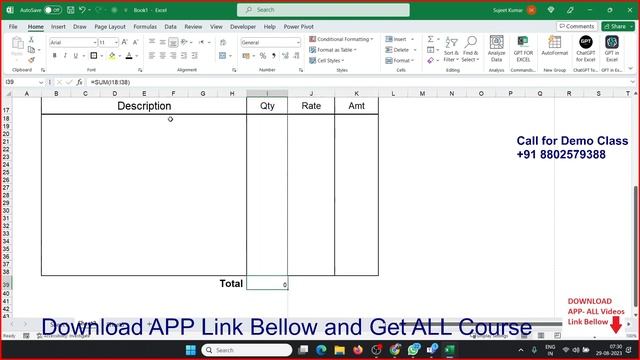This screenshot has width=640, height=360.
Task: Click the Comma Style icon
Action: pyautogui.click(x=274, y=56)
